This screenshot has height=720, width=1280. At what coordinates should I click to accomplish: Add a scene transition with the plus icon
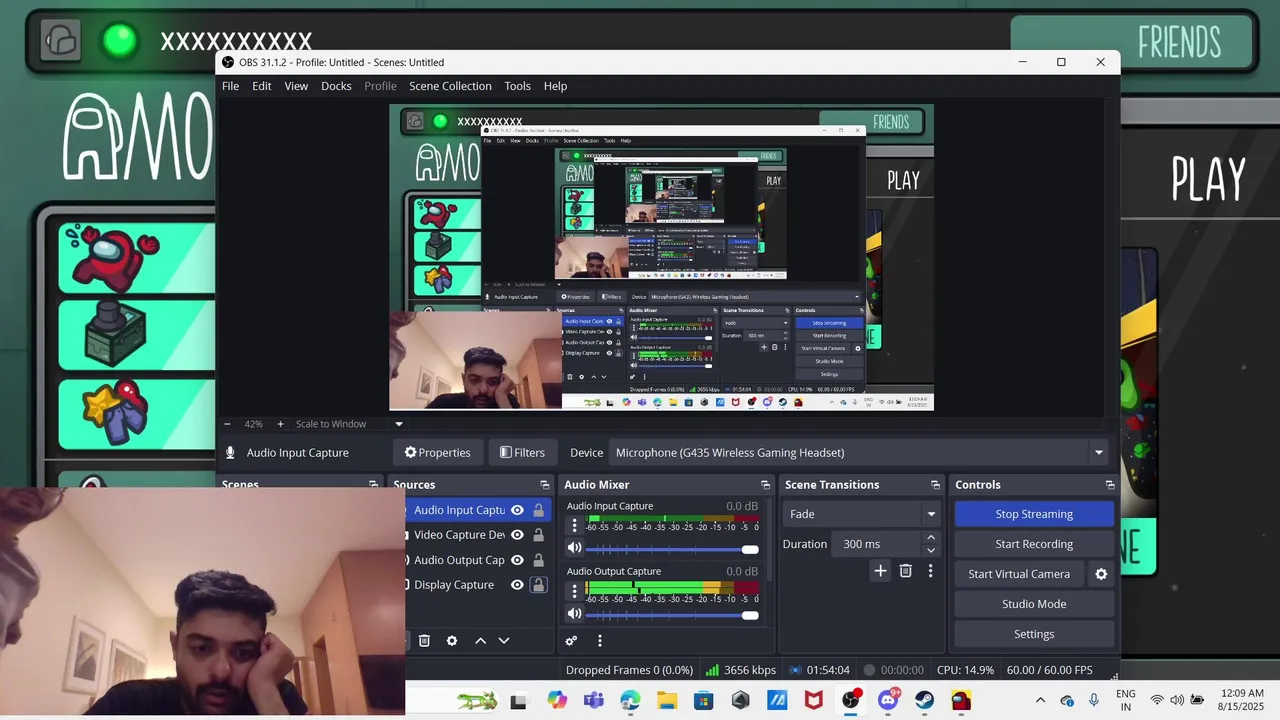click(880, 571)
